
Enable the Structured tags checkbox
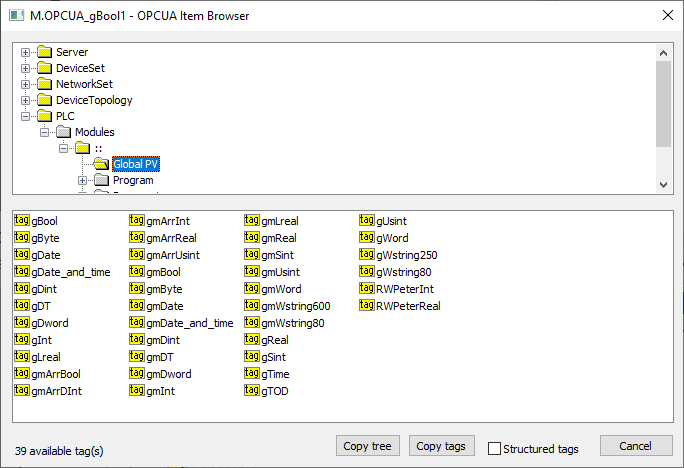click(x=494, y=449)
